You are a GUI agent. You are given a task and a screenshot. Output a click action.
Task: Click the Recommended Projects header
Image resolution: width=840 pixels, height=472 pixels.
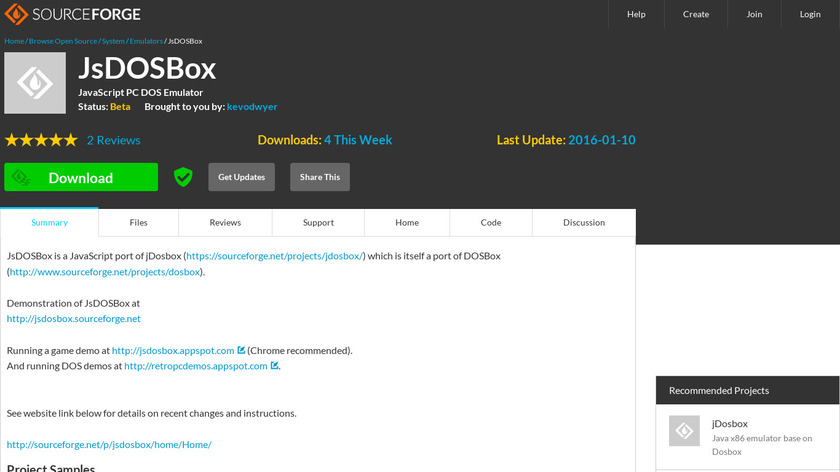[x=747, y=390]
